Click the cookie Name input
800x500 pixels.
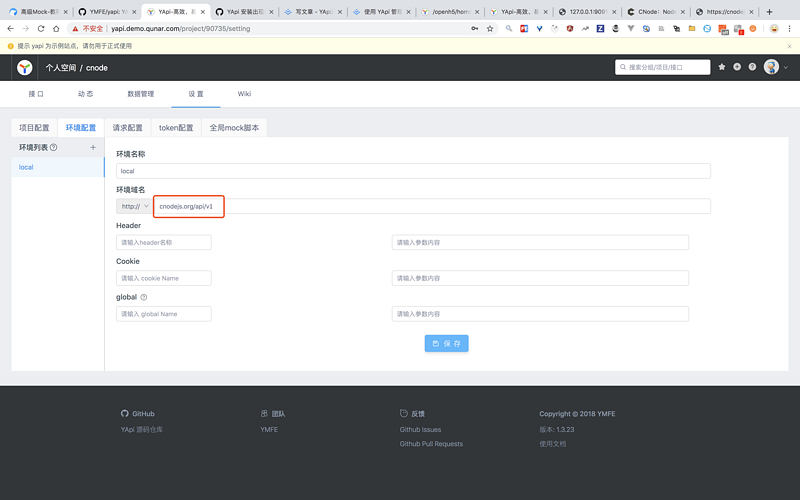pos(164,278)
